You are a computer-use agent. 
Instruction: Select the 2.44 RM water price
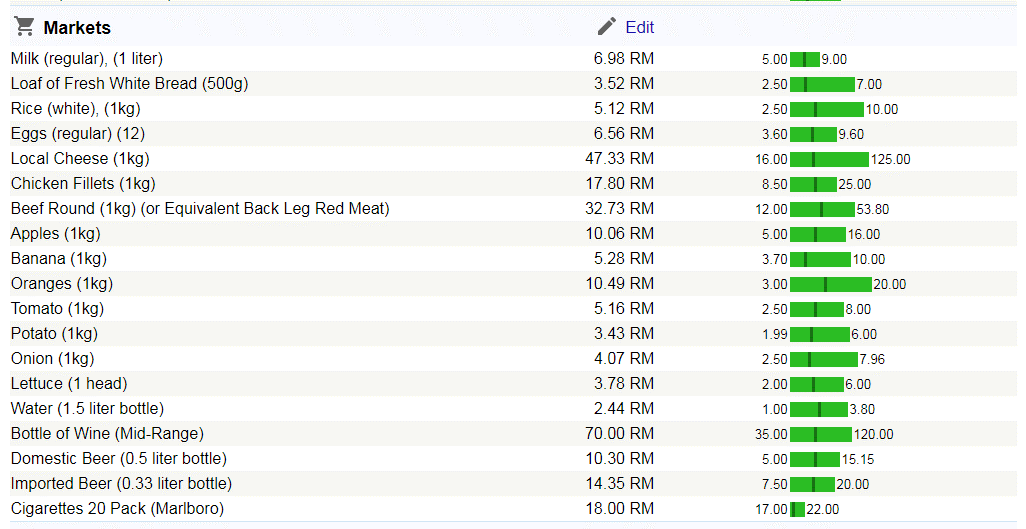(x=624, y=409)
